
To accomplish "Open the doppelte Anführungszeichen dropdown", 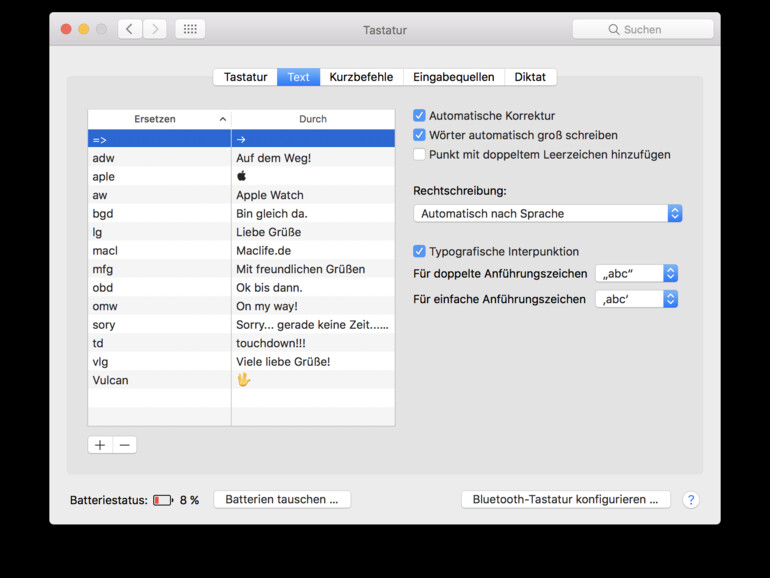I will click(637, 273).
